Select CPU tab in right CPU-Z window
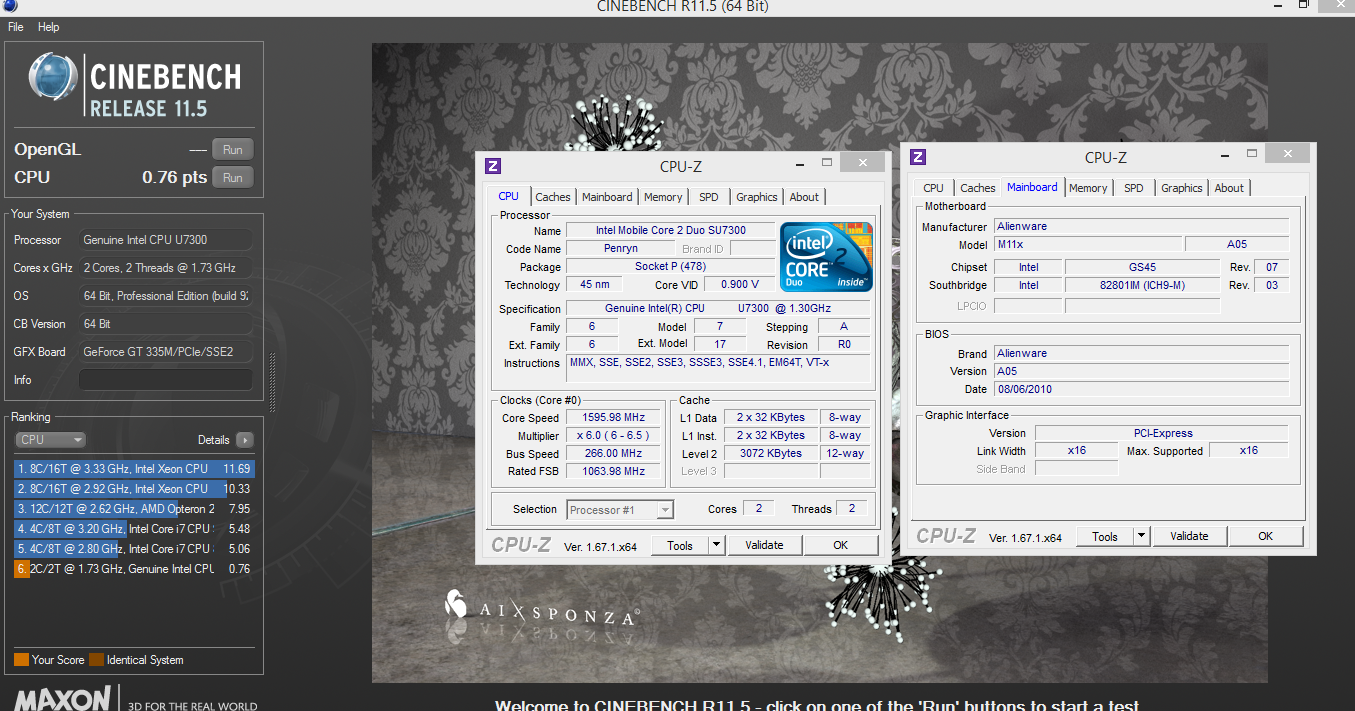The height and width of the screenshot is (711, 1355). (933, 188)
